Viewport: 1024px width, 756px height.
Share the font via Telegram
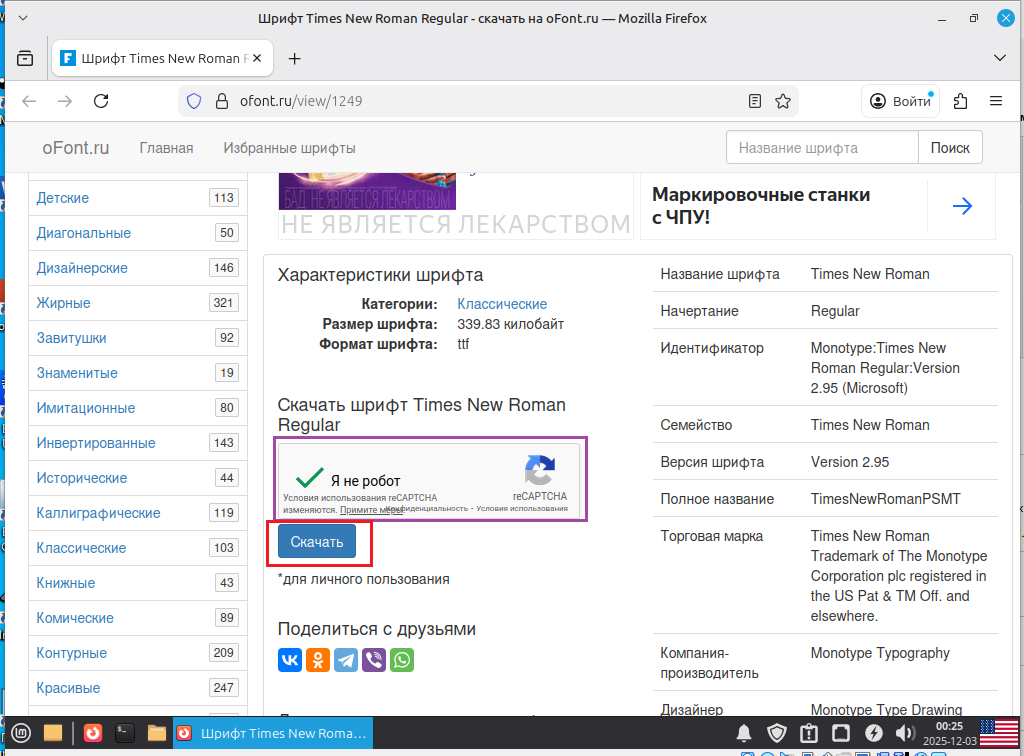(x=346, y=660)
